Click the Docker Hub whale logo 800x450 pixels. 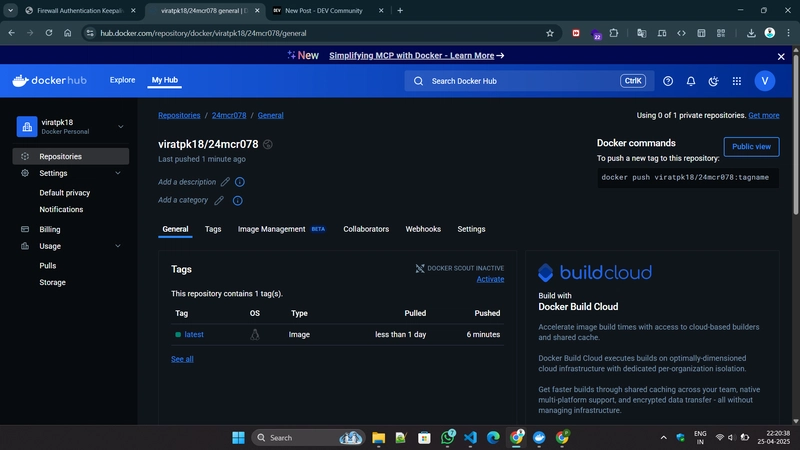point(49,81)
